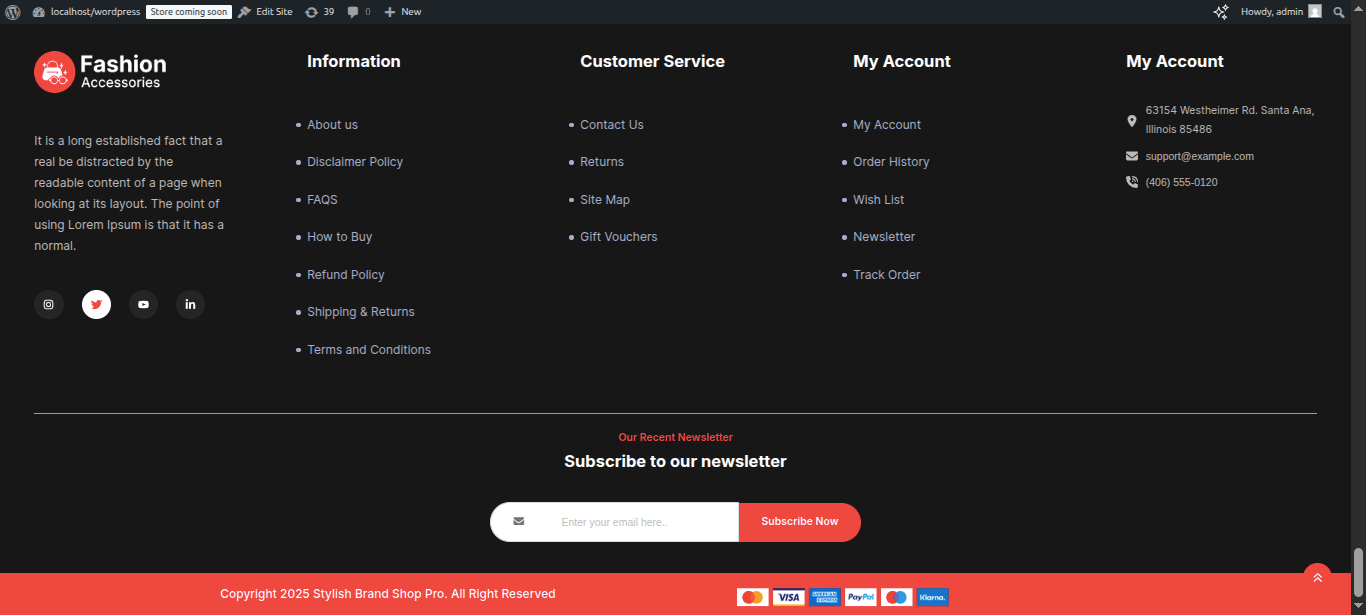
Task: Click the Visa payment icon
Action: pos(789,597)
